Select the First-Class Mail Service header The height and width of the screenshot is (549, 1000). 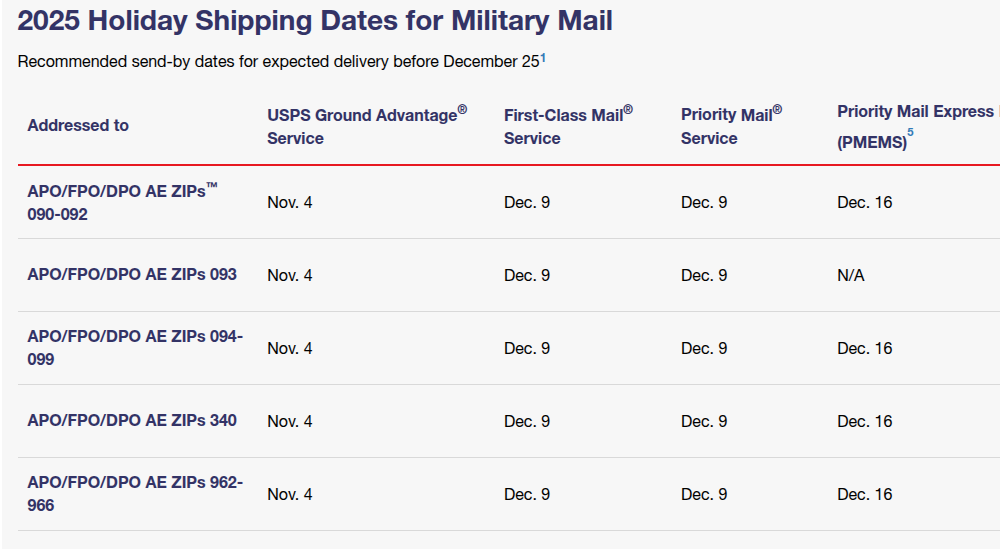pyautogui.click(x=568, y=126)
